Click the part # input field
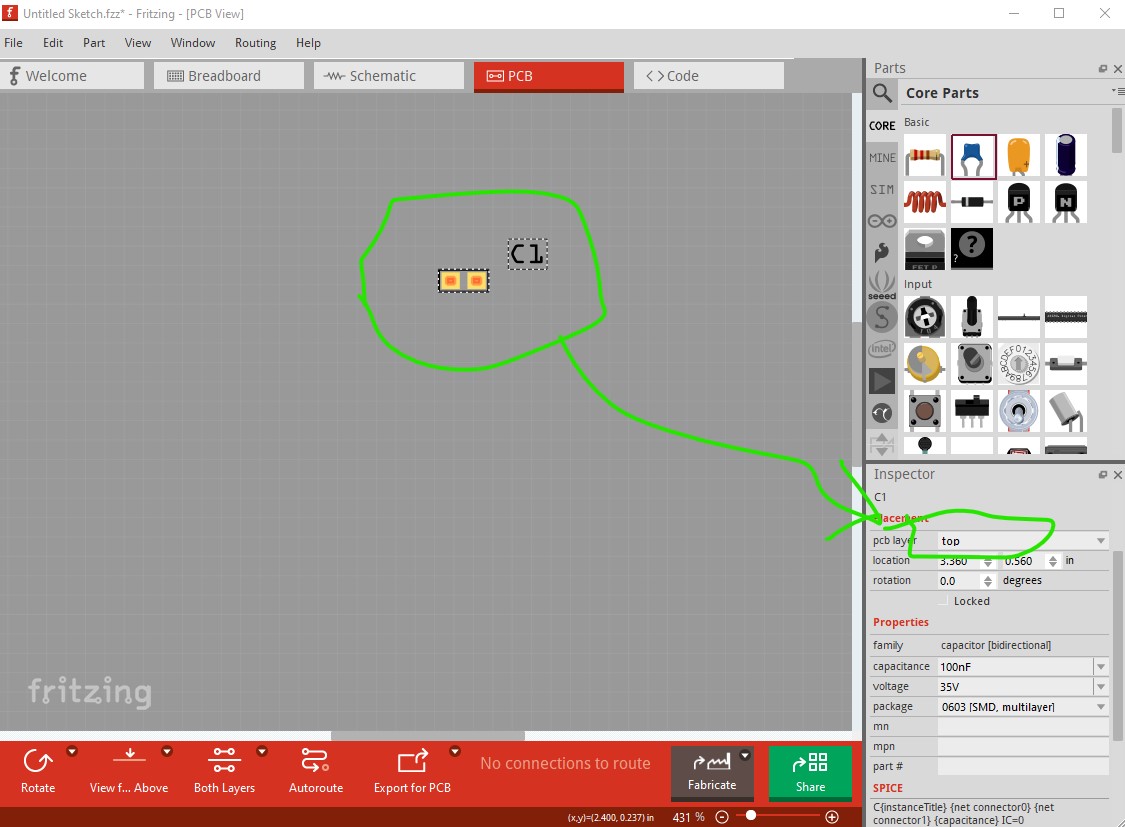The width and height of the screenshot is (1125, 827). click(1022, 767)
